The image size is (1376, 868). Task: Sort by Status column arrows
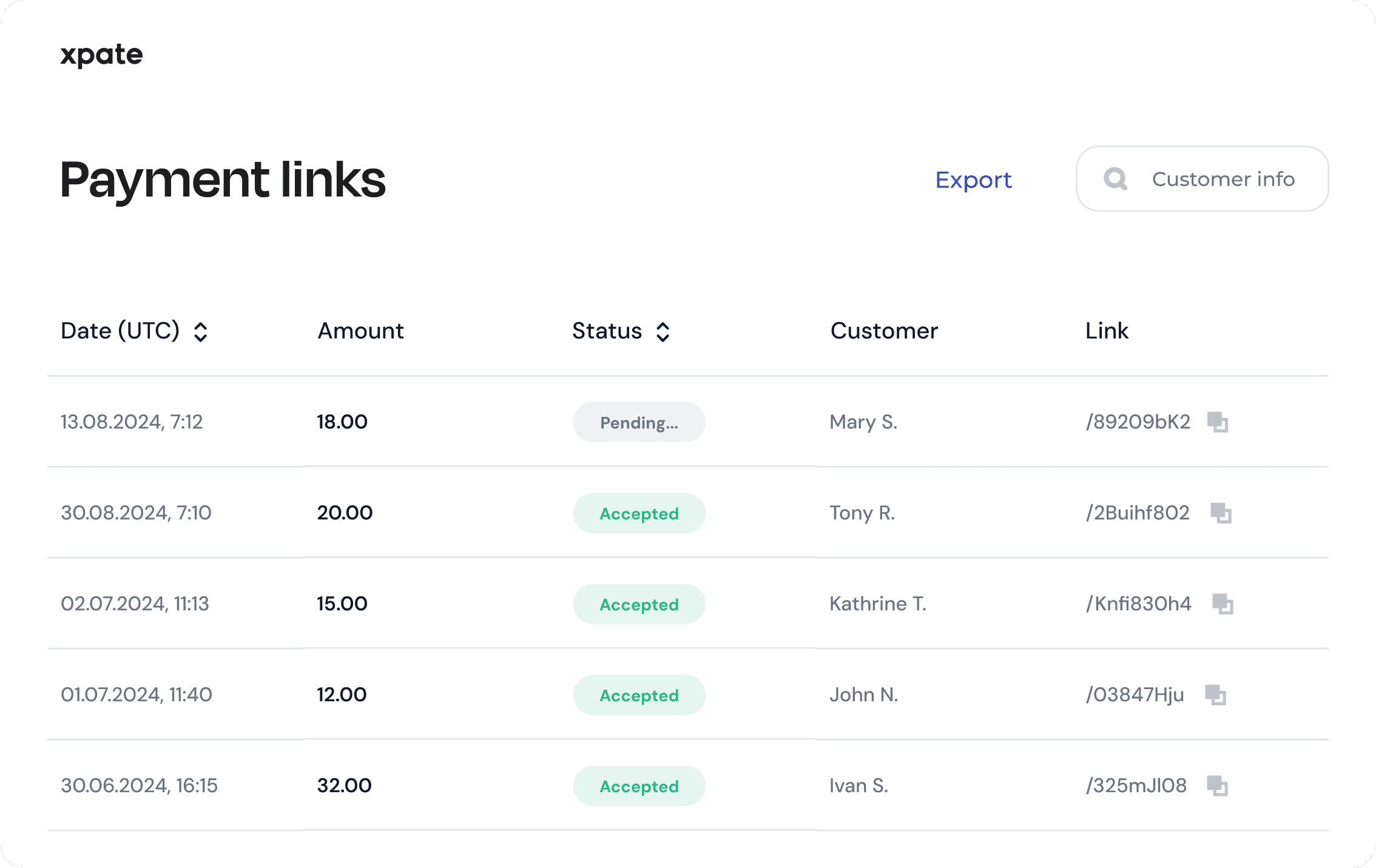pos(663,332)
